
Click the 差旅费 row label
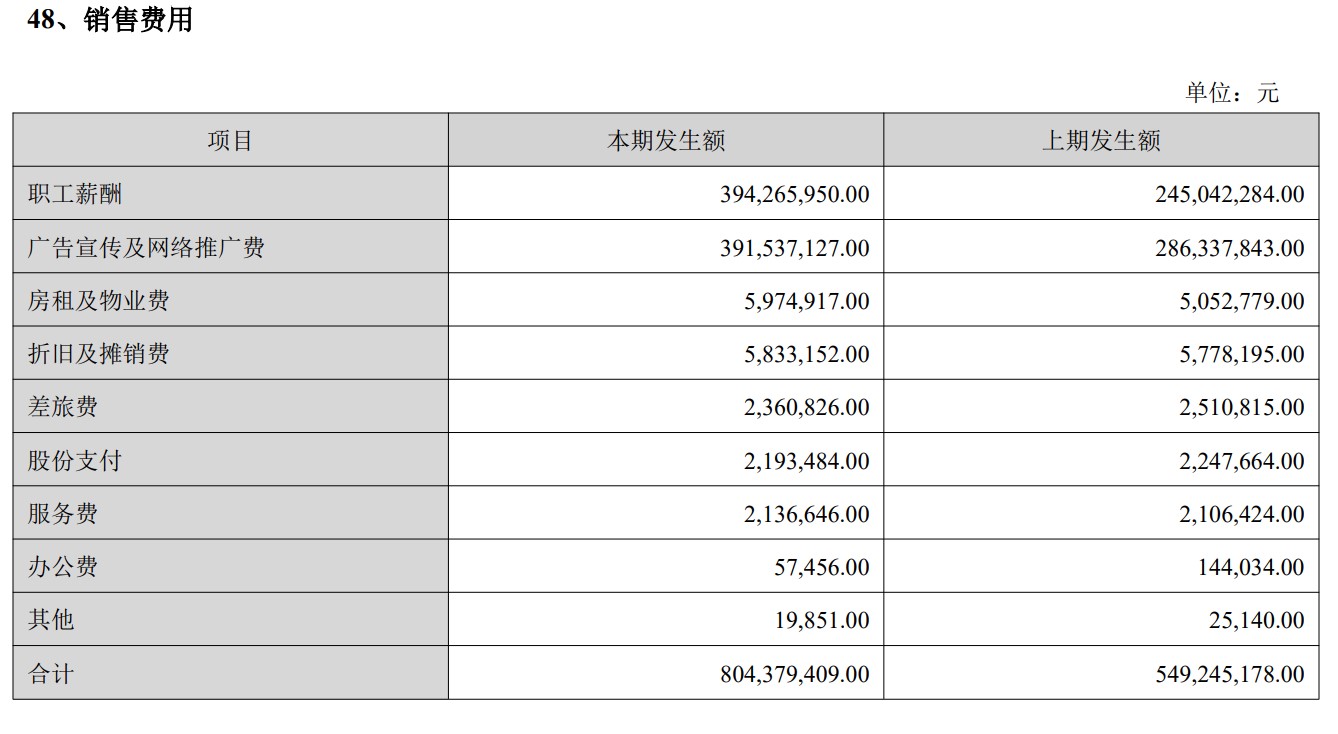coord(63,407)
